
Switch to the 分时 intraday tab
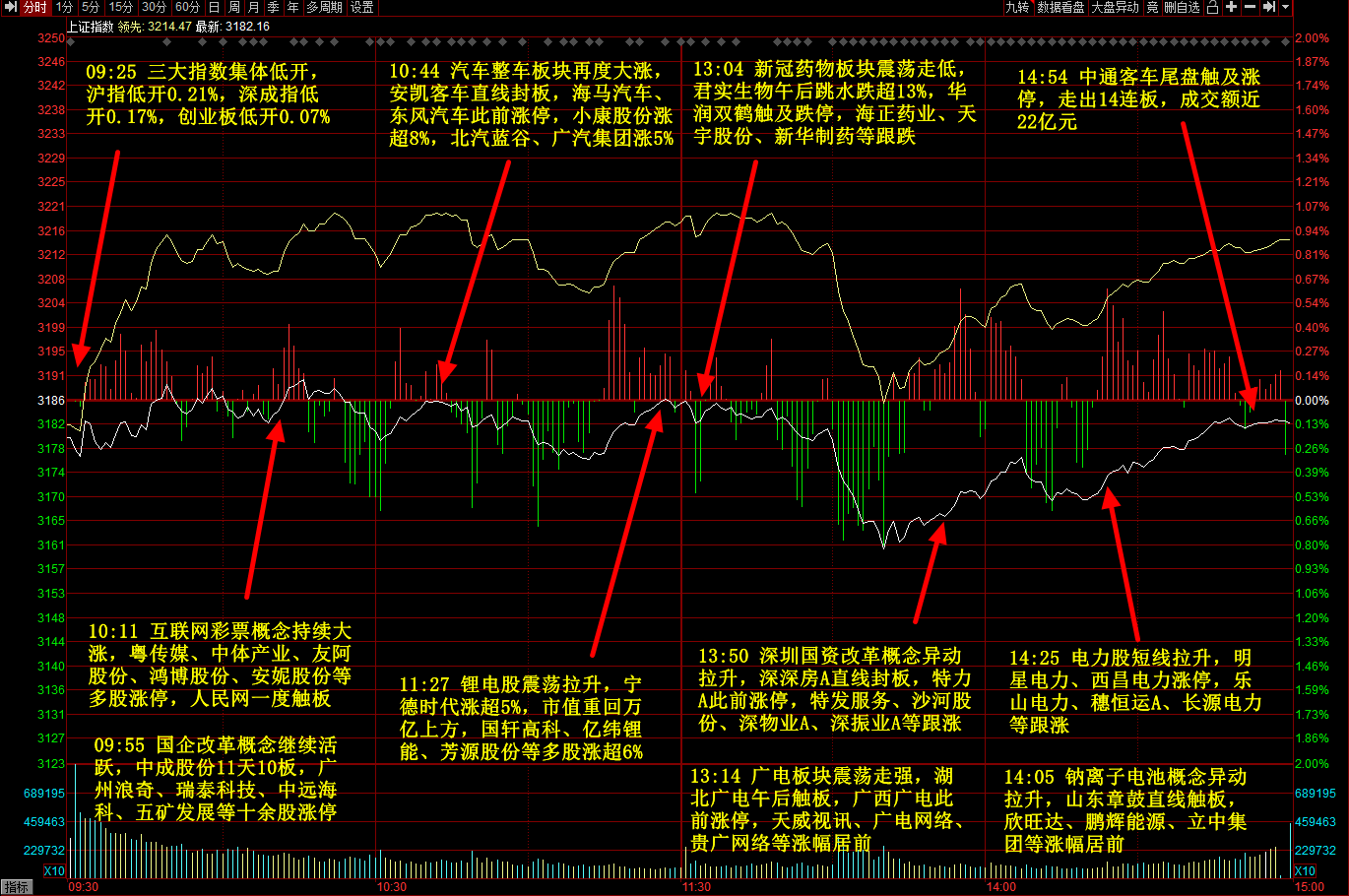pyautogui.click(x=34, y=7)
